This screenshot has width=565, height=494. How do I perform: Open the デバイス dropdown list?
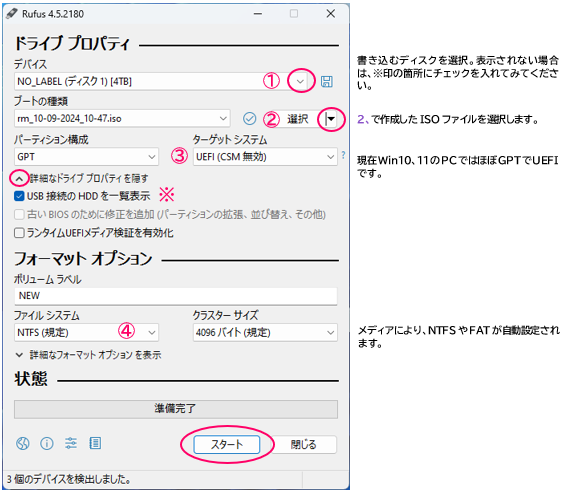coord(300,81)
